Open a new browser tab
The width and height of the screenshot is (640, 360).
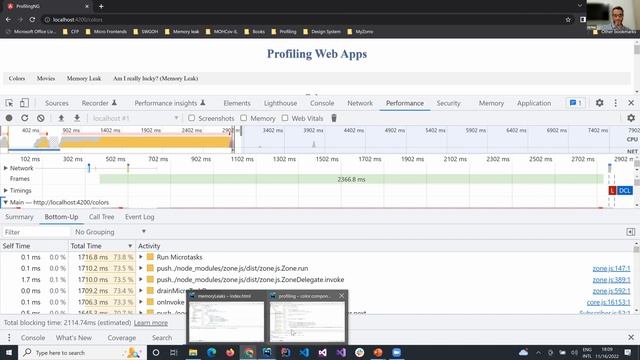pyautogui.click(x=101, y=7)
